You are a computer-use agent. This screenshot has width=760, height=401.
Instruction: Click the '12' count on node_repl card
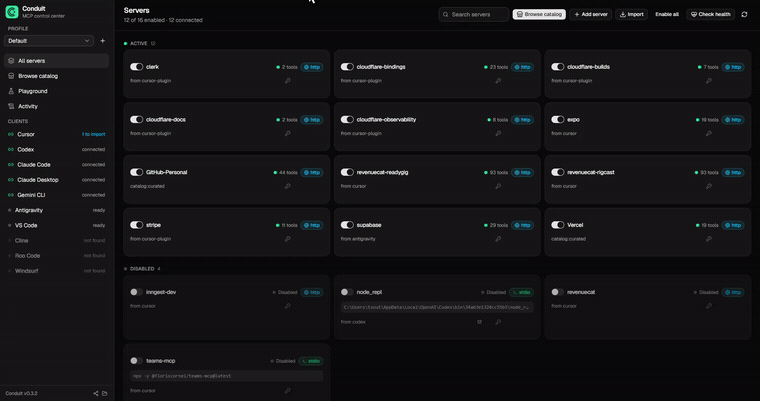pyautogui.click(x=479, y=322)
